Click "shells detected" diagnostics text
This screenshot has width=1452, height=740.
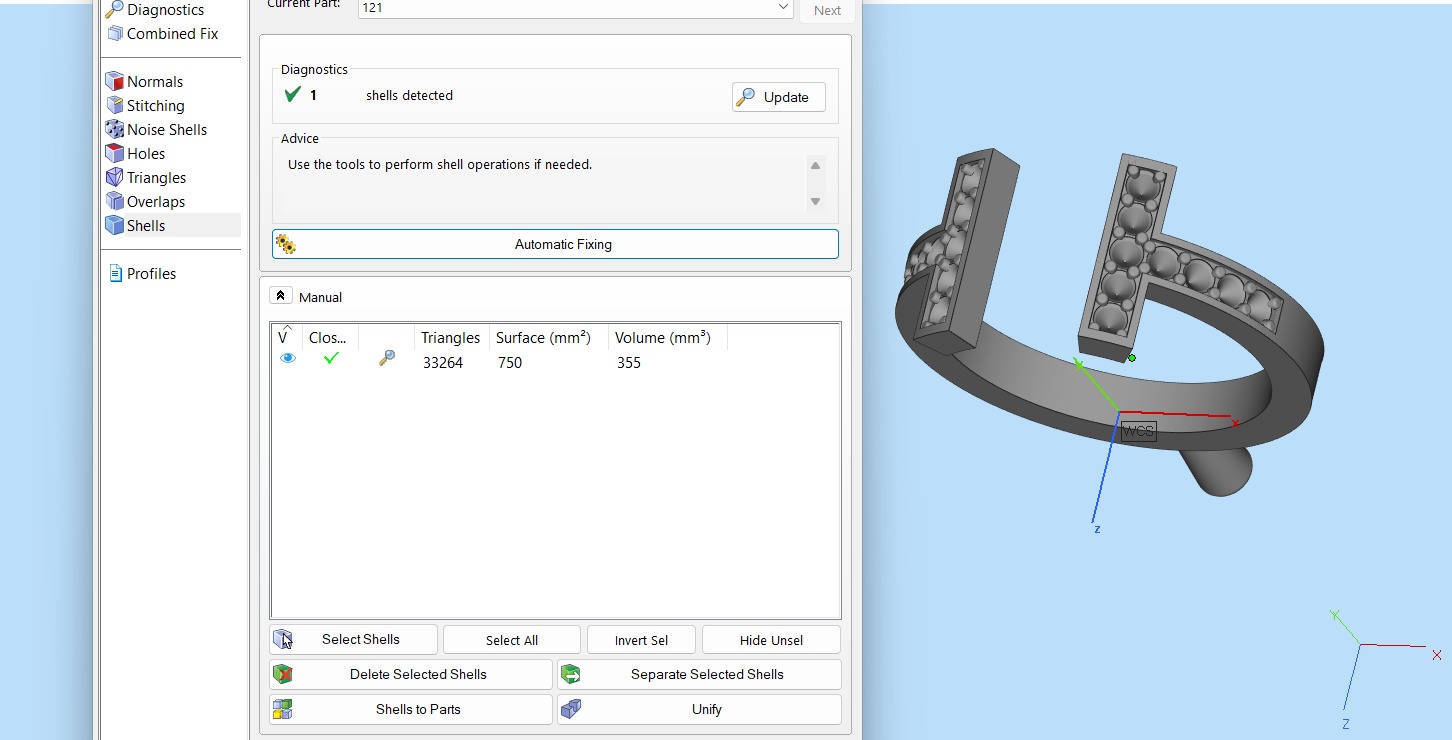coord(409,96)
